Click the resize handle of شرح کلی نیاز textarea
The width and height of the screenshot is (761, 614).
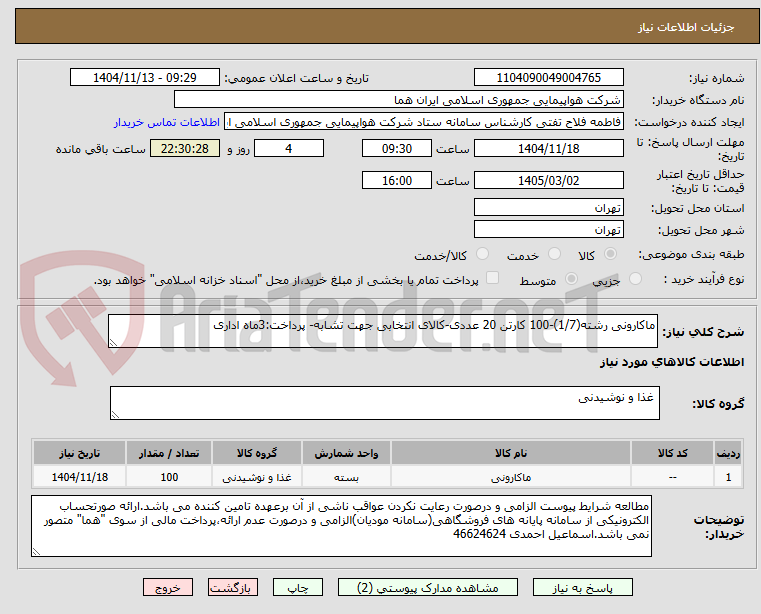(x=113, y=343)
